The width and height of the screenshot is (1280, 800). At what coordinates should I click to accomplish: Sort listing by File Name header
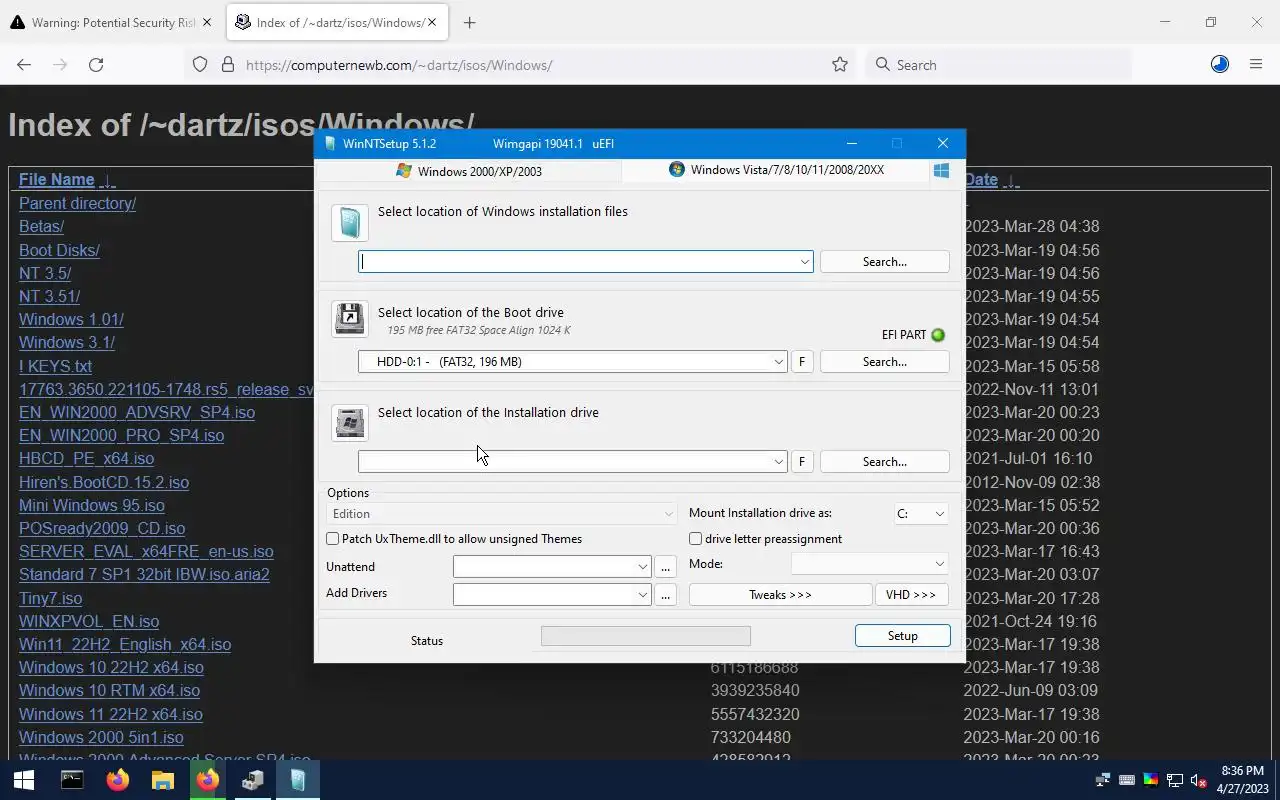tap(57, 180)
